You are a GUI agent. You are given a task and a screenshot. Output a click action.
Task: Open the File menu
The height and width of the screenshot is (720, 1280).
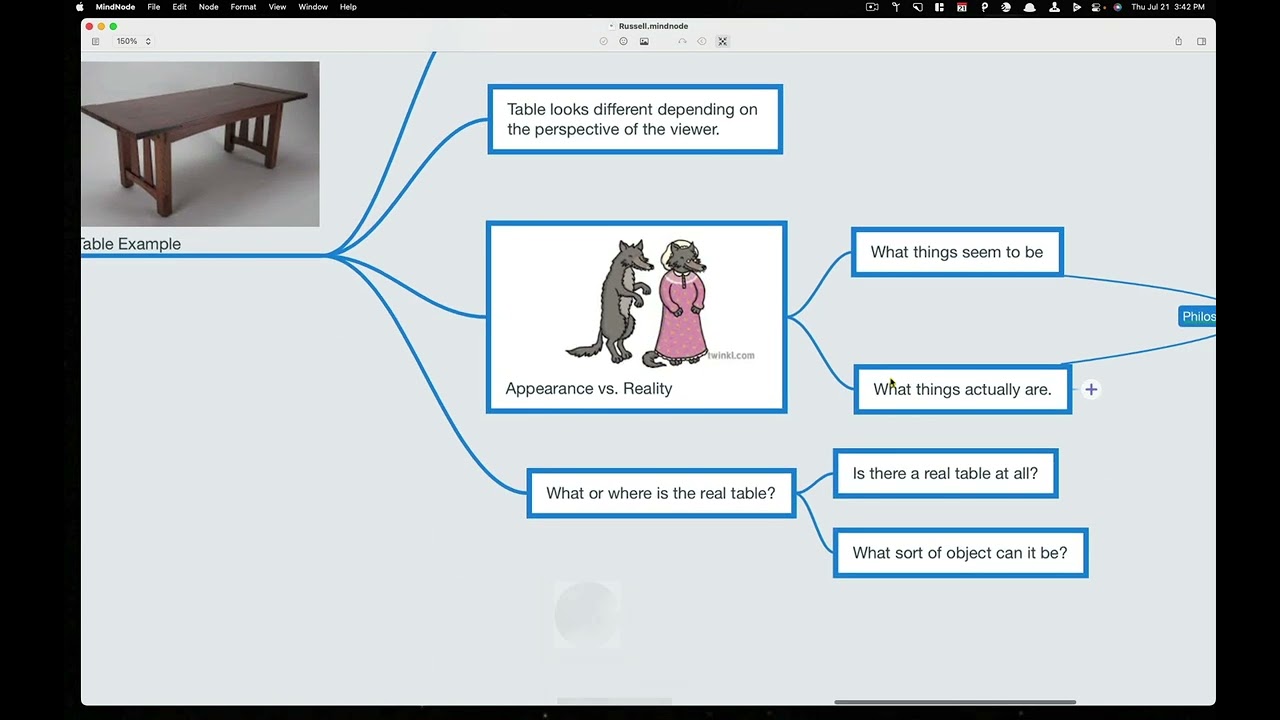tap(154, 7)
